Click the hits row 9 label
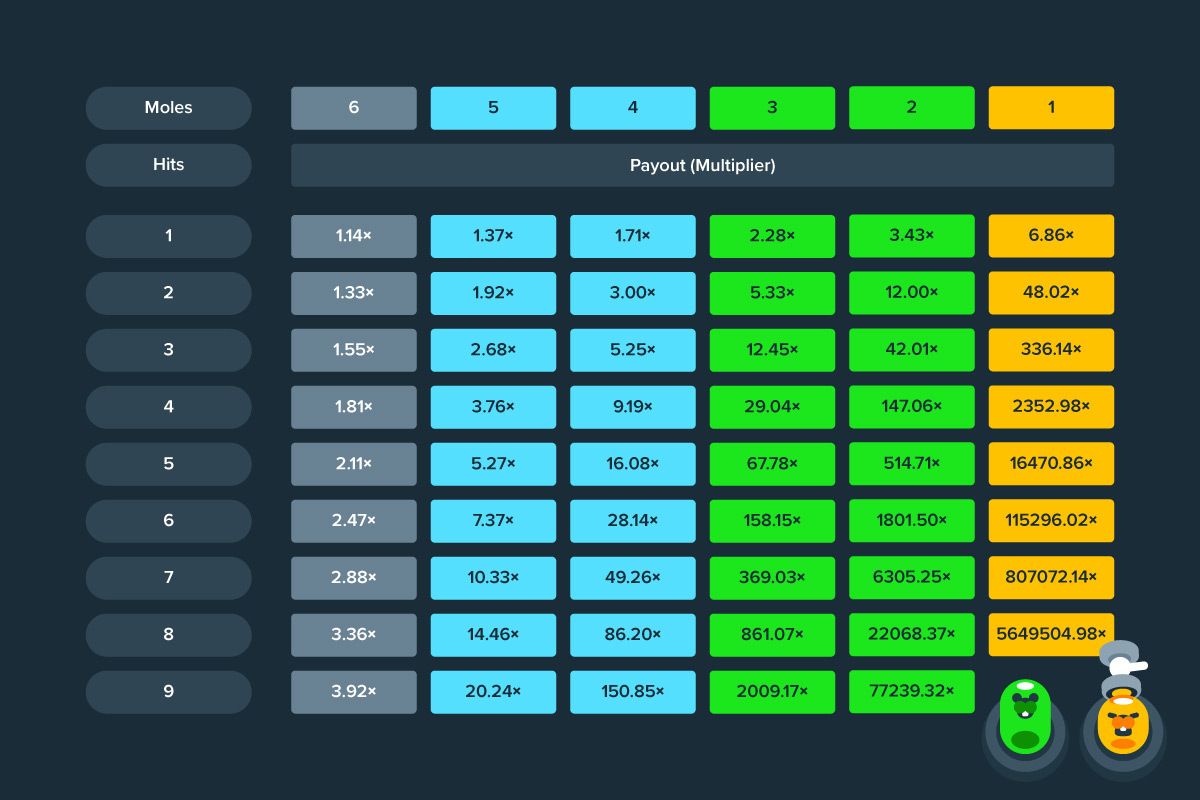The width and height of the screenshot is (1200, 800). pyautogui.click(x=168, y=692)
